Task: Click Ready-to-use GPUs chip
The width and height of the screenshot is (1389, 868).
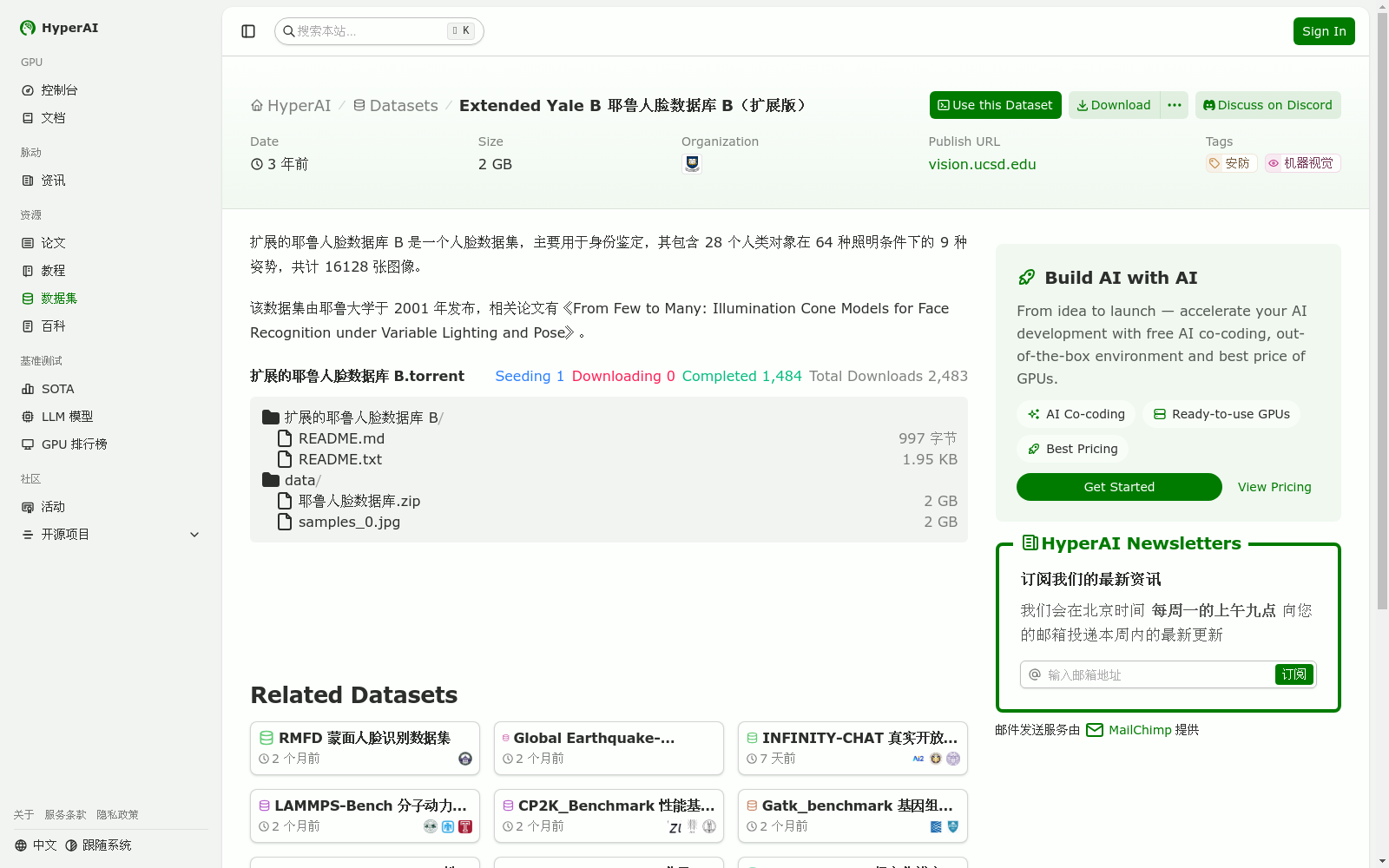Action: point(1221,414)
